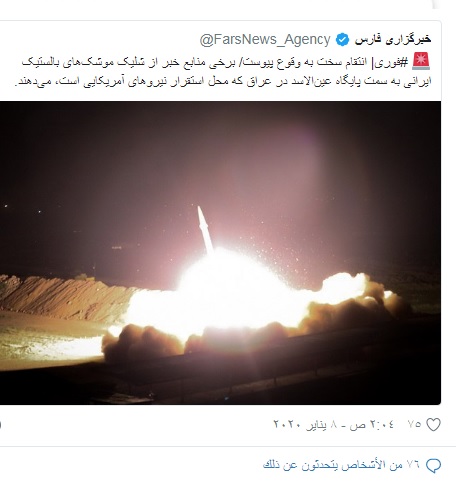Click the second line of tweet text

click(223, 81)
